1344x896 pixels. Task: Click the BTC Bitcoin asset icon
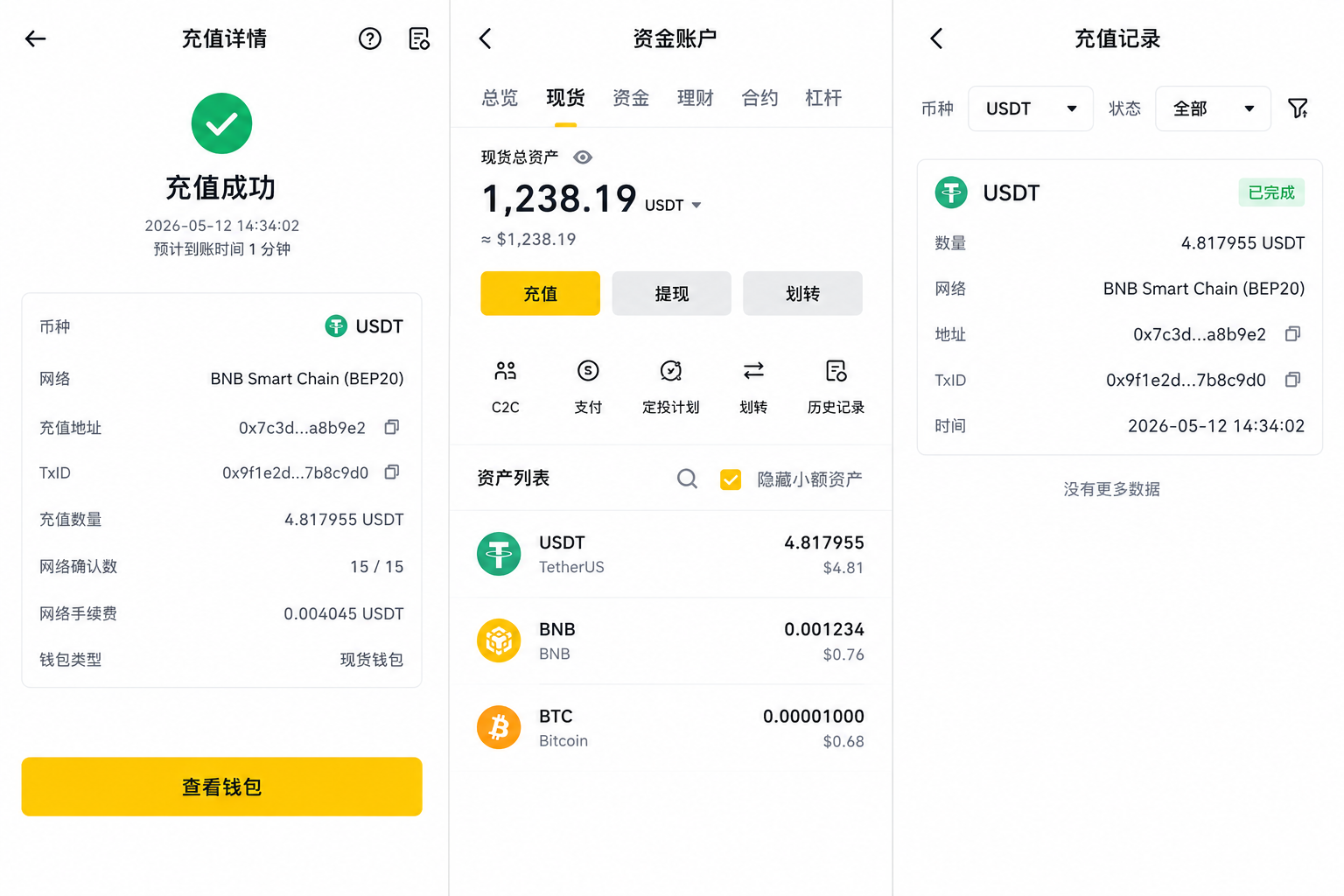[499, 727]
